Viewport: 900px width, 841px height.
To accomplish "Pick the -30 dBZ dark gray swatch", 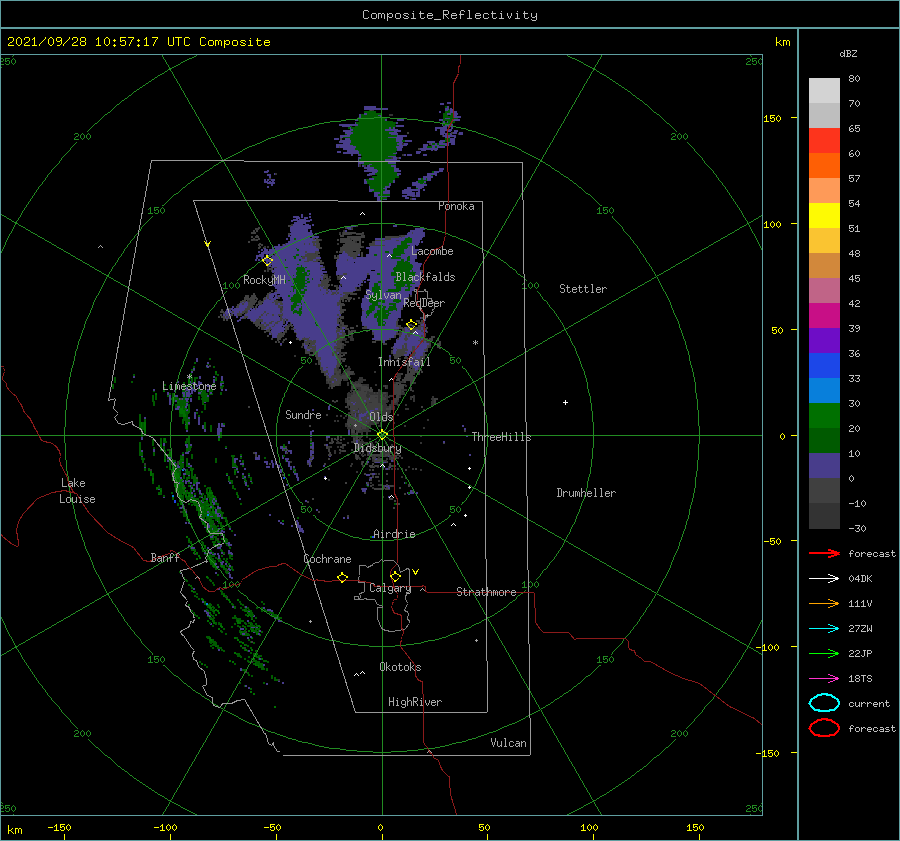I will point(824,516).
